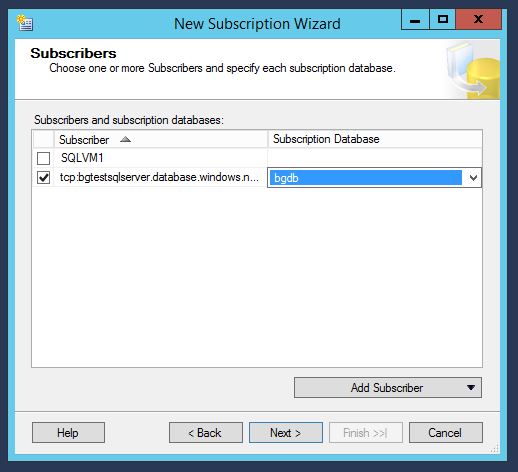Select the SQLVM1 subscriber row text
This screenshot has height=472, width=518.
pos(82,158)
